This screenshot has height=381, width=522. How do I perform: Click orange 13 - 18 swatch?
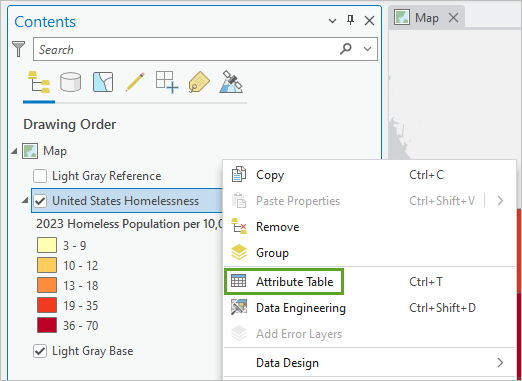47,285
